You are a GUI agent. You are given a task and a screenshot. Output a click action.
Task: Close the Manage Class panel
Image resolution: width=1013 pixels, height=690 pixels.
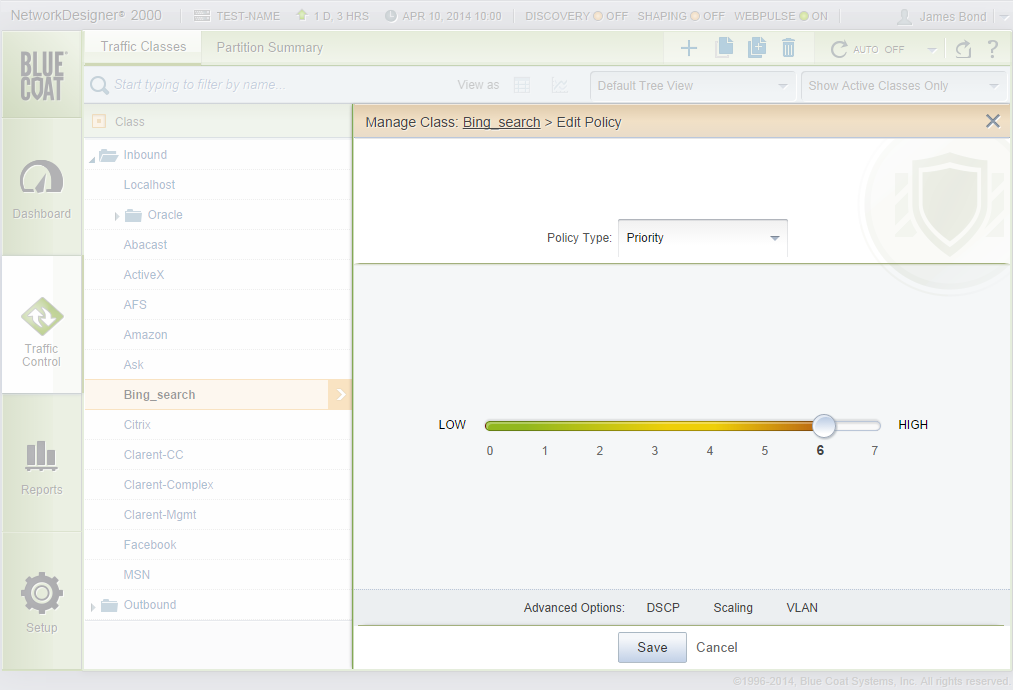coord(993,121)
